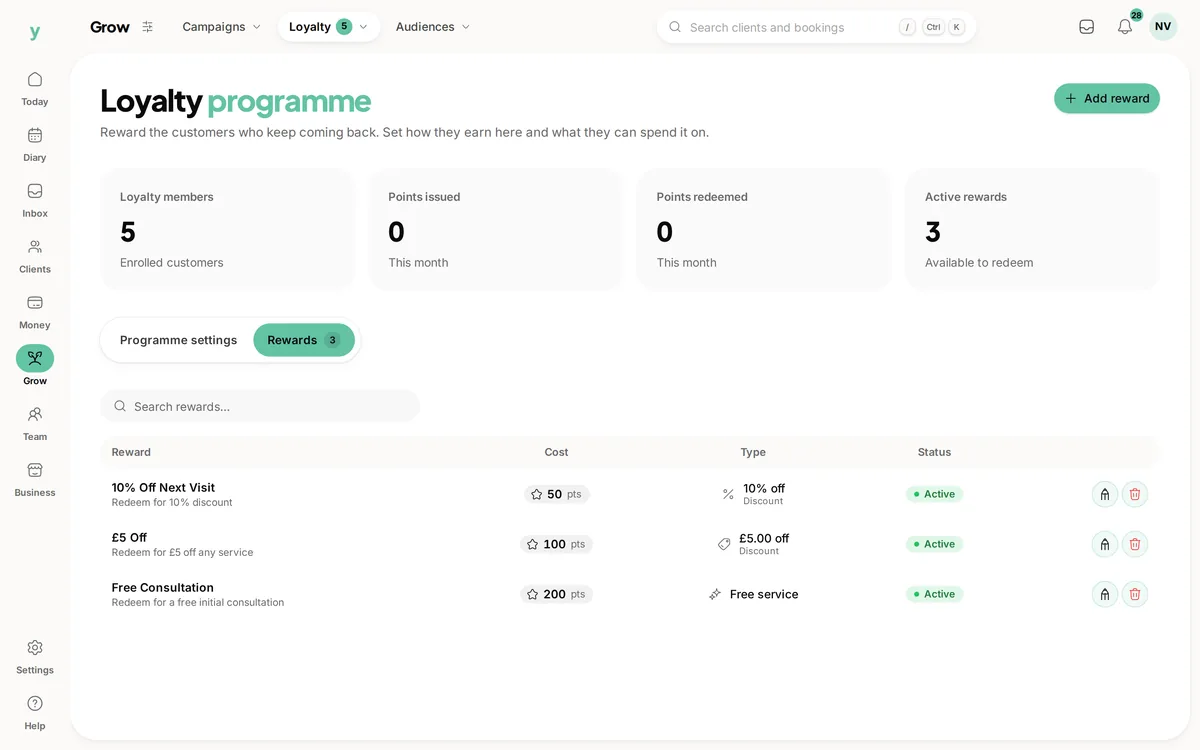Image resolution: width=1200 pixels, height=750 pixels.
Task: Open the Money section
Action: coord(35,312)
